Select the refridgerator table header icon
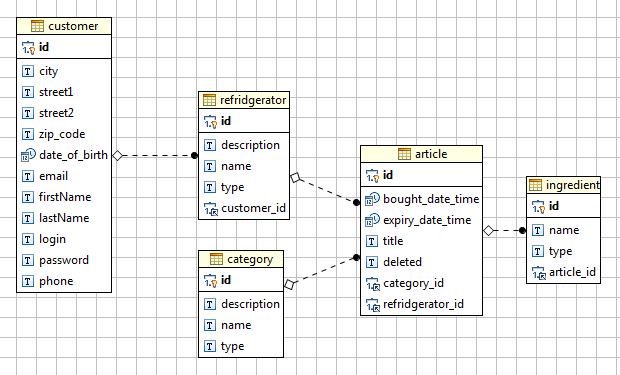The height and width of the screenshot is (375, 620). 209,100
